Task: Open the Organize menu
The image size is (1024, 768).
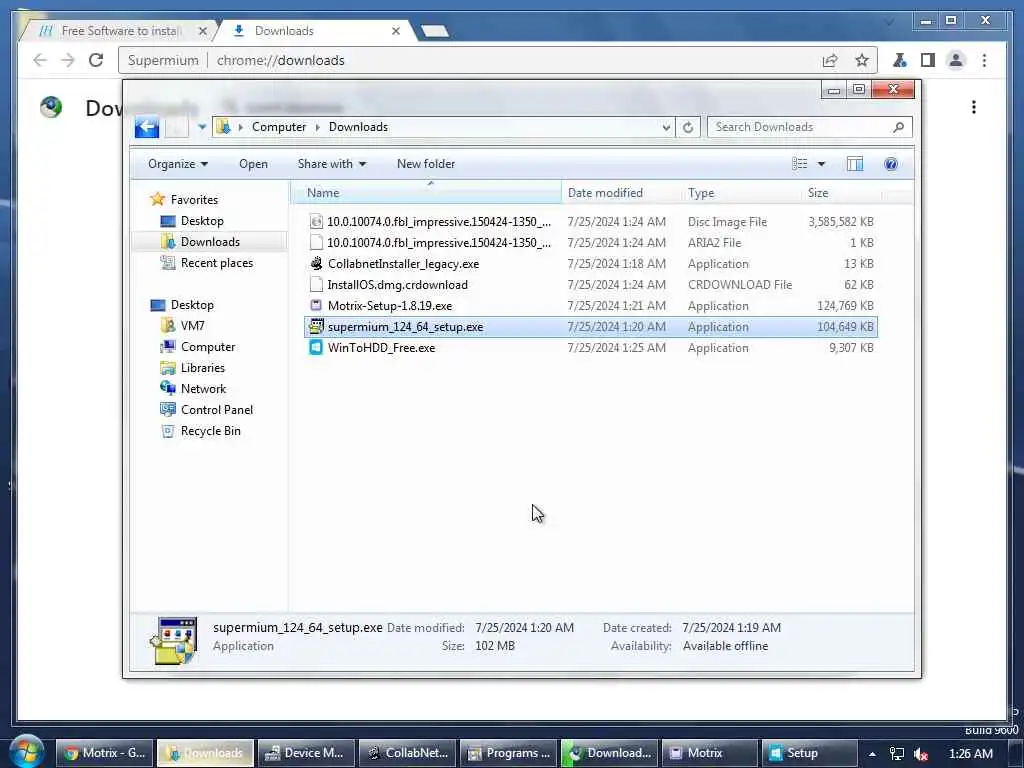Action: [x=178, y=164]
